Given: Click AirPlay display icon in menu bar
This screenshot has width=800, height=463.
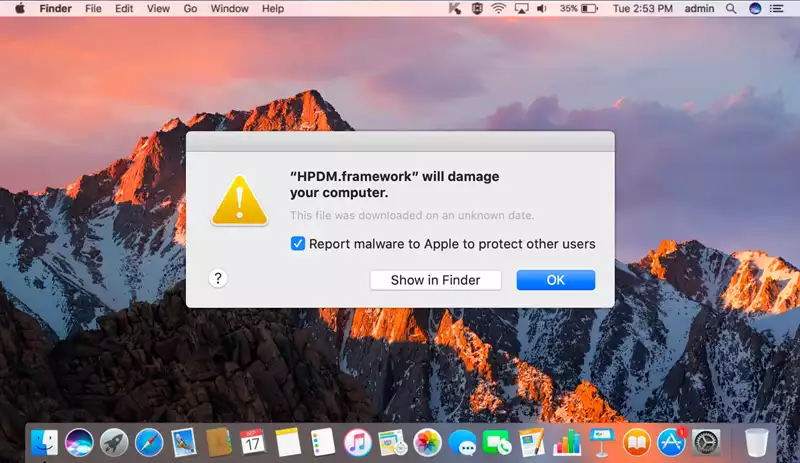Looking at the screenshot, I should click(521, 8).
